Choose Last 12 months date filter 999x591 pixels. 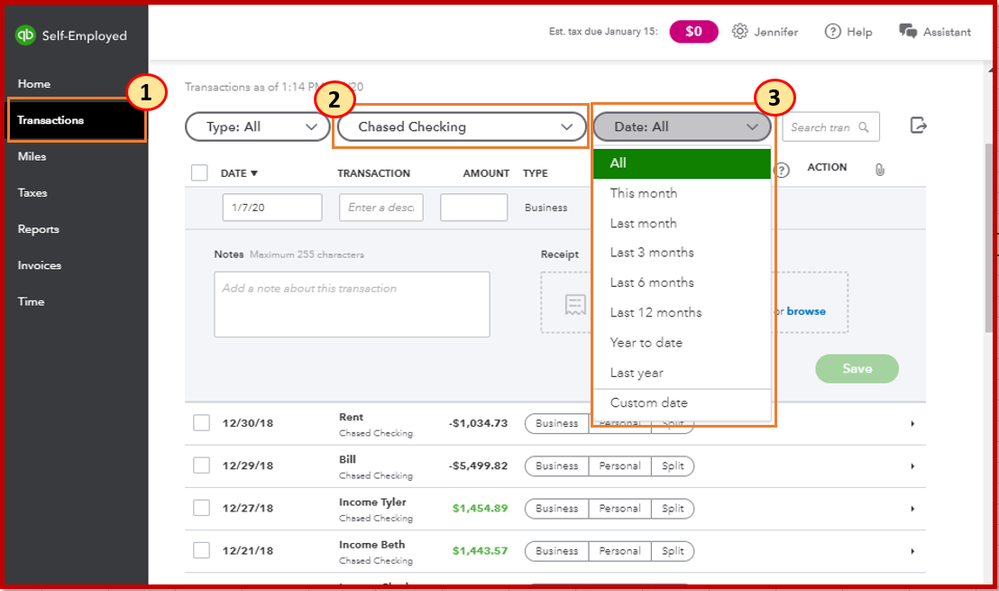[x=682, y=312]
